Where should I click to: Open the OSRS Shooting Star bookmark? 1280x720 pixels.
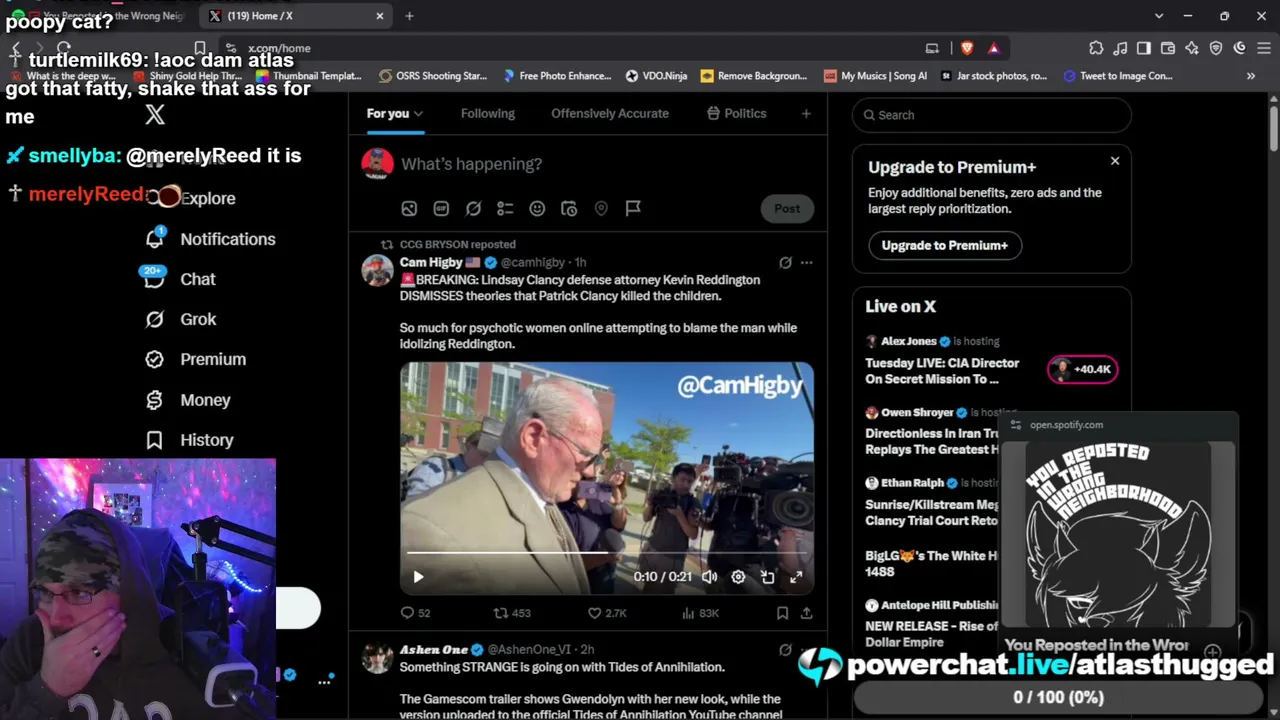[432, 76]
